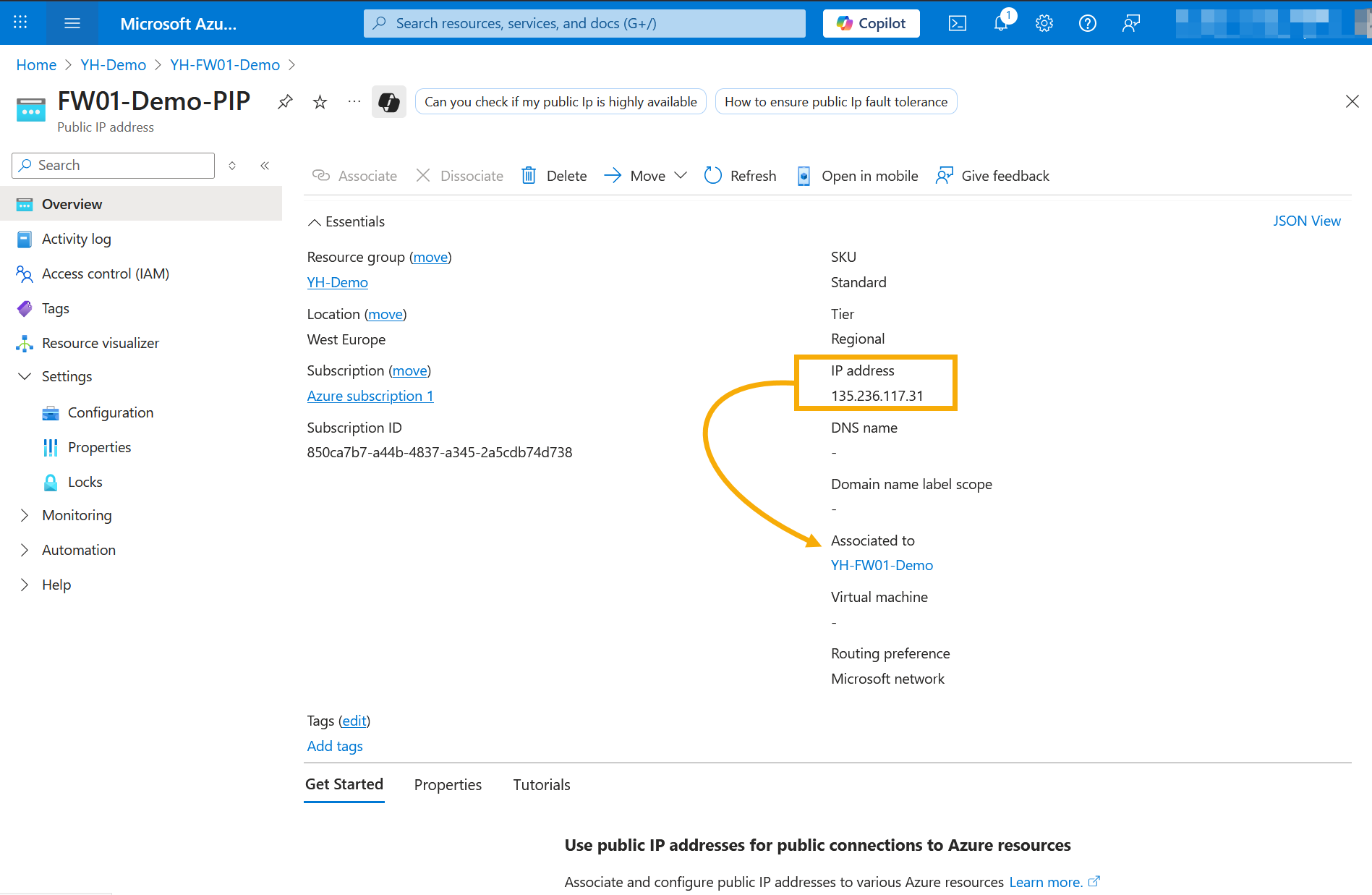1372x895 pixels.
Task: Click move link next to Subscription
Action: (x=410, y=371)
